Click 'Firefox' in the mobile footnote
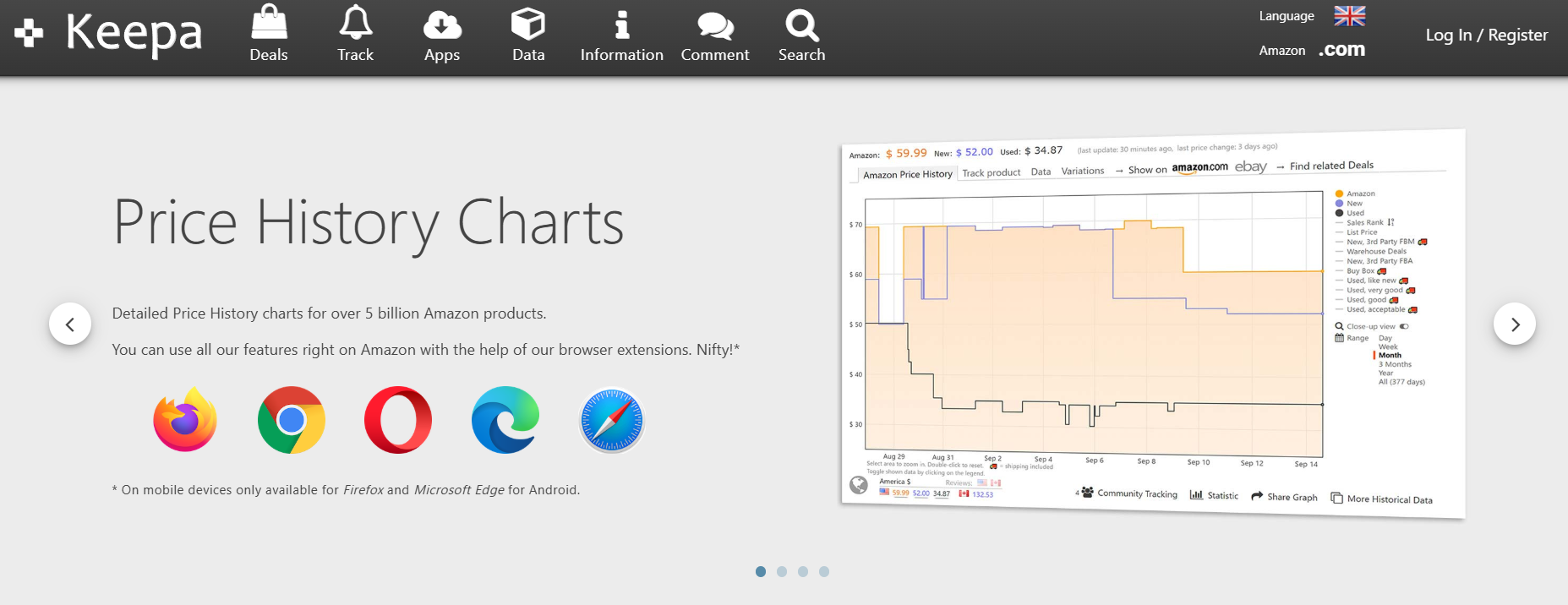Image resolution: width=1568 pixels, height=605 pixels. tap(363, 490)
